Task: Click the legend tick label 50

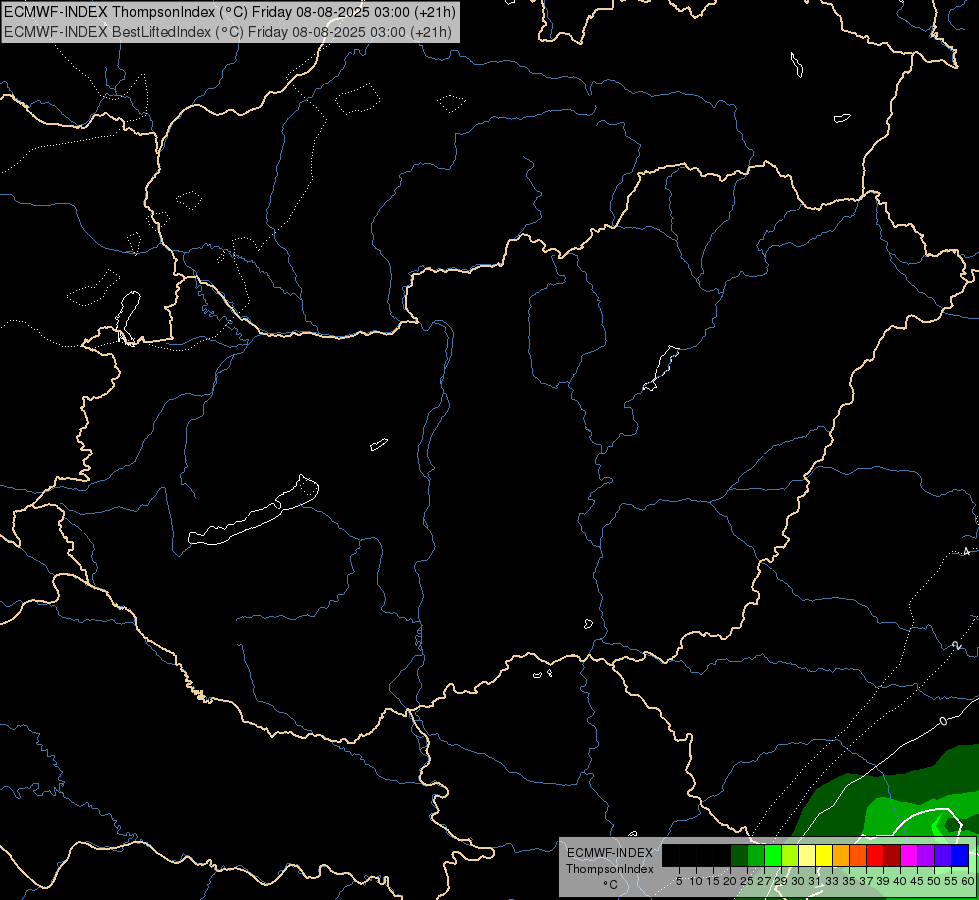Action: pos(933,881)
